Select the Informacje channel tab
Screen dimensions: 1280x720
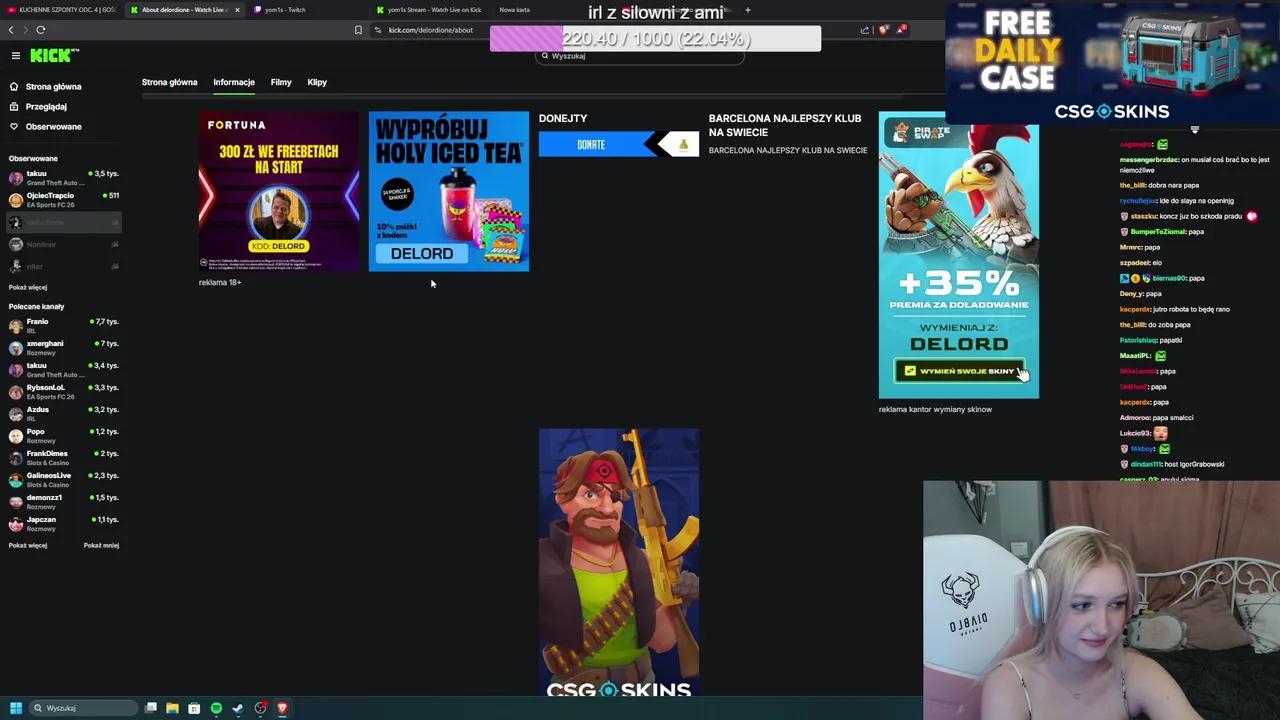pos(234,82)
